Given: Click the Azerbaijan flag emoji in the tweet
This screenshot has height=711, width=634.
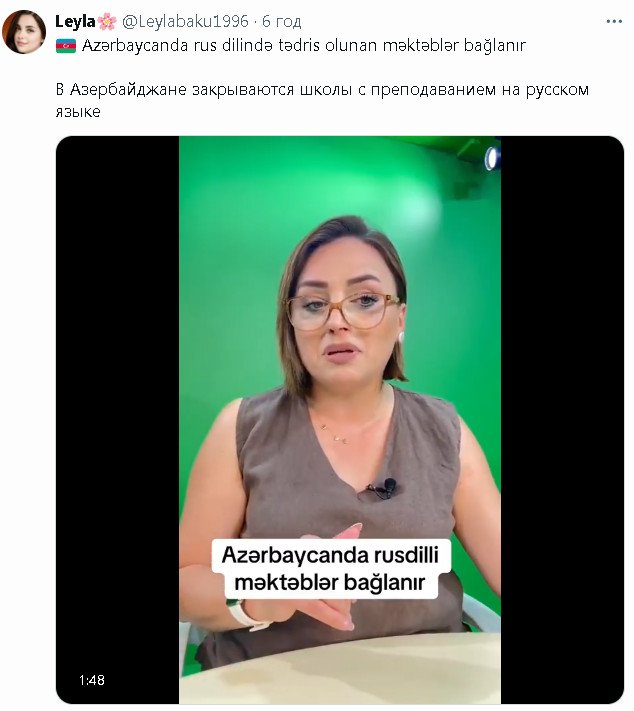Looking at the screenshot, I should [x=66, y=46].
